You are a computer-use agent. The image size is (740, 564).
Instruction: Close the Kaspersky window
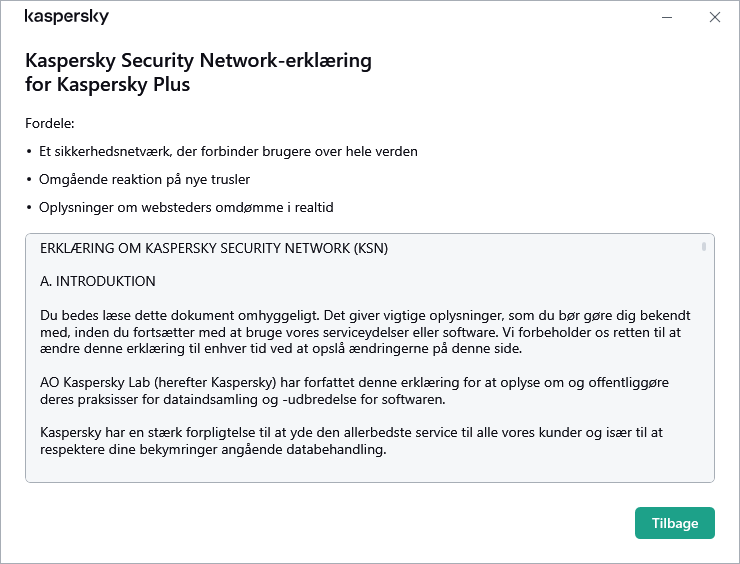pyautogui.click(x=714, y=17)
